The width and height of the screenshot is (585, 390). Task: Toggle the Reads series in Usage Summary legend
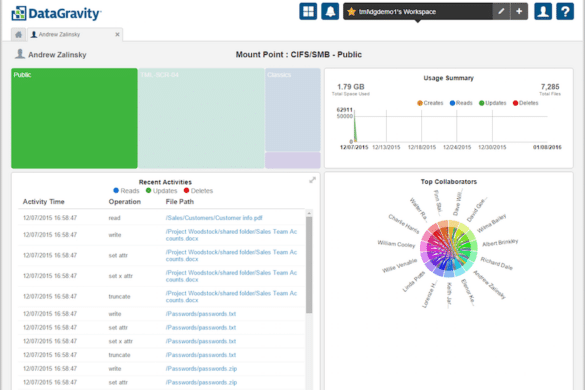pyautogui.click(x=461, y=103)
